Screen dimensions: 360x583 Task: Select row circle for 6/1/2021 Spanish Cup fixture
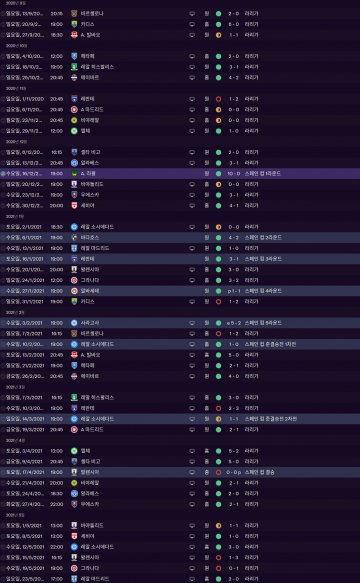3,238
